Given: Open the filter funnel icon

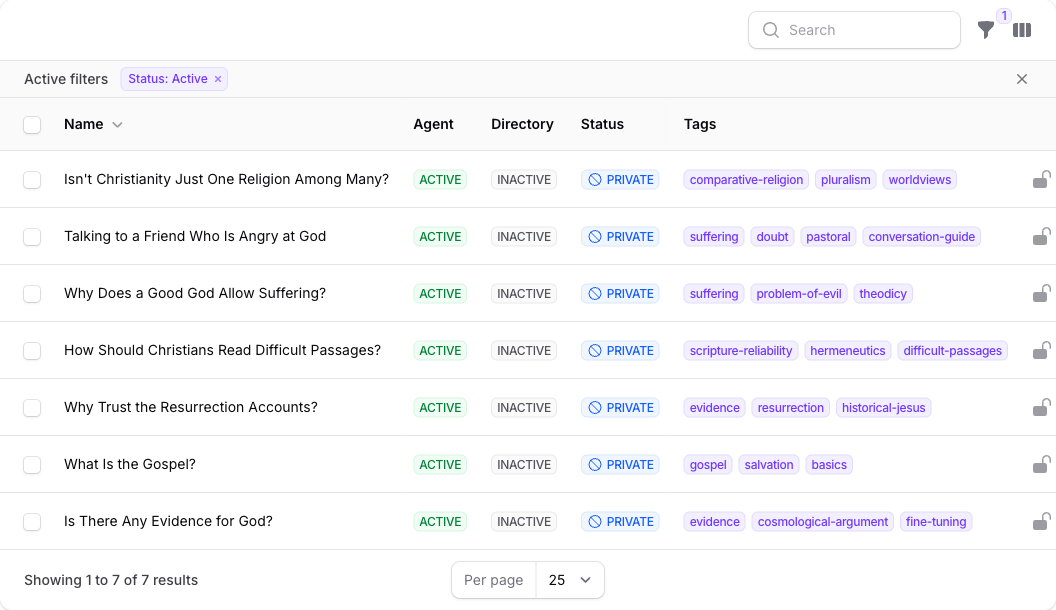Looking at the screenshot, I should tap(985, 30).
